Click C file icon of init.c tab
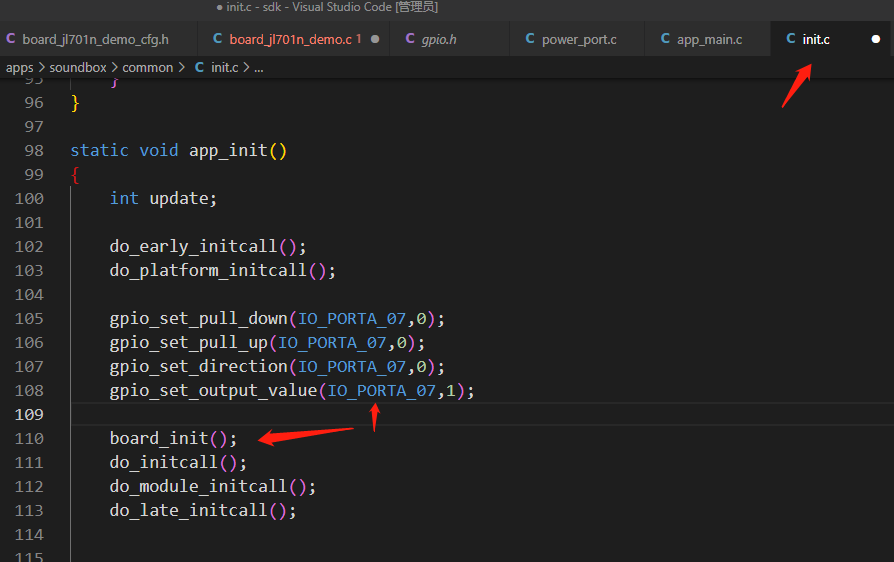The height and width of the screenshot is (562, 894). pos(791,39)
